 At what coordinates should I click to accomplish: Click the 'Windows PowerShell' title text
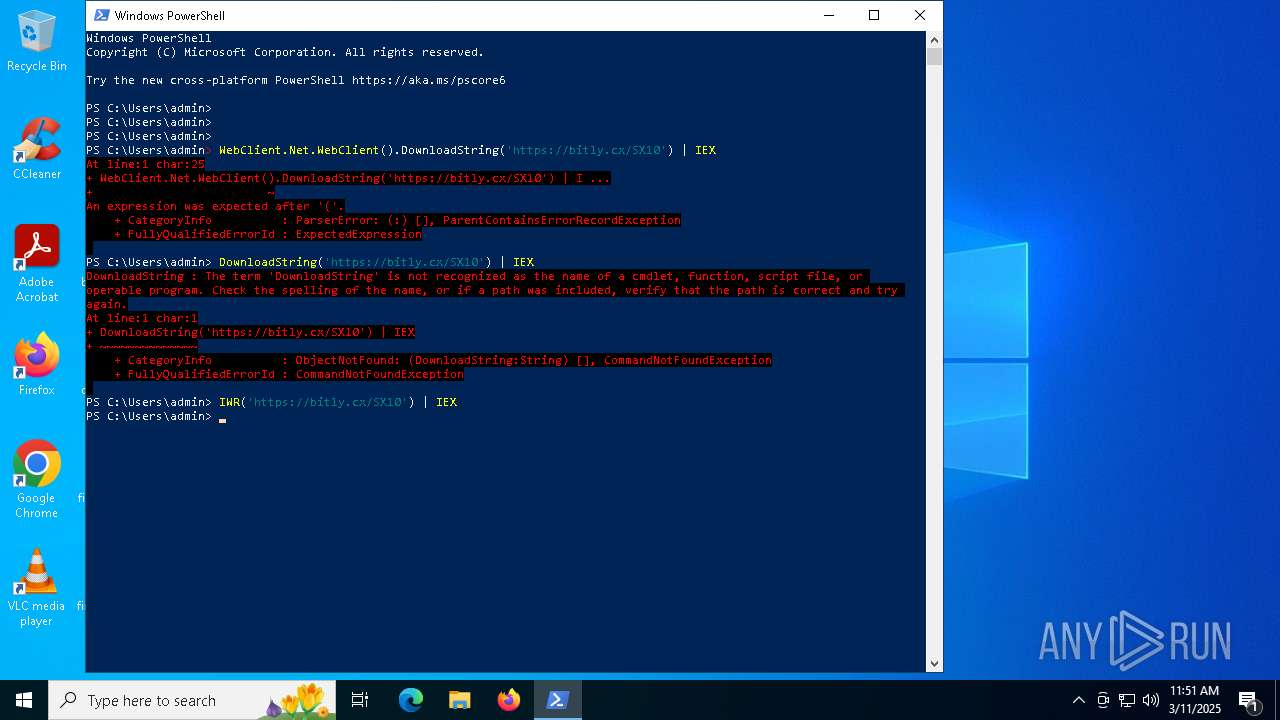point(170,15)
